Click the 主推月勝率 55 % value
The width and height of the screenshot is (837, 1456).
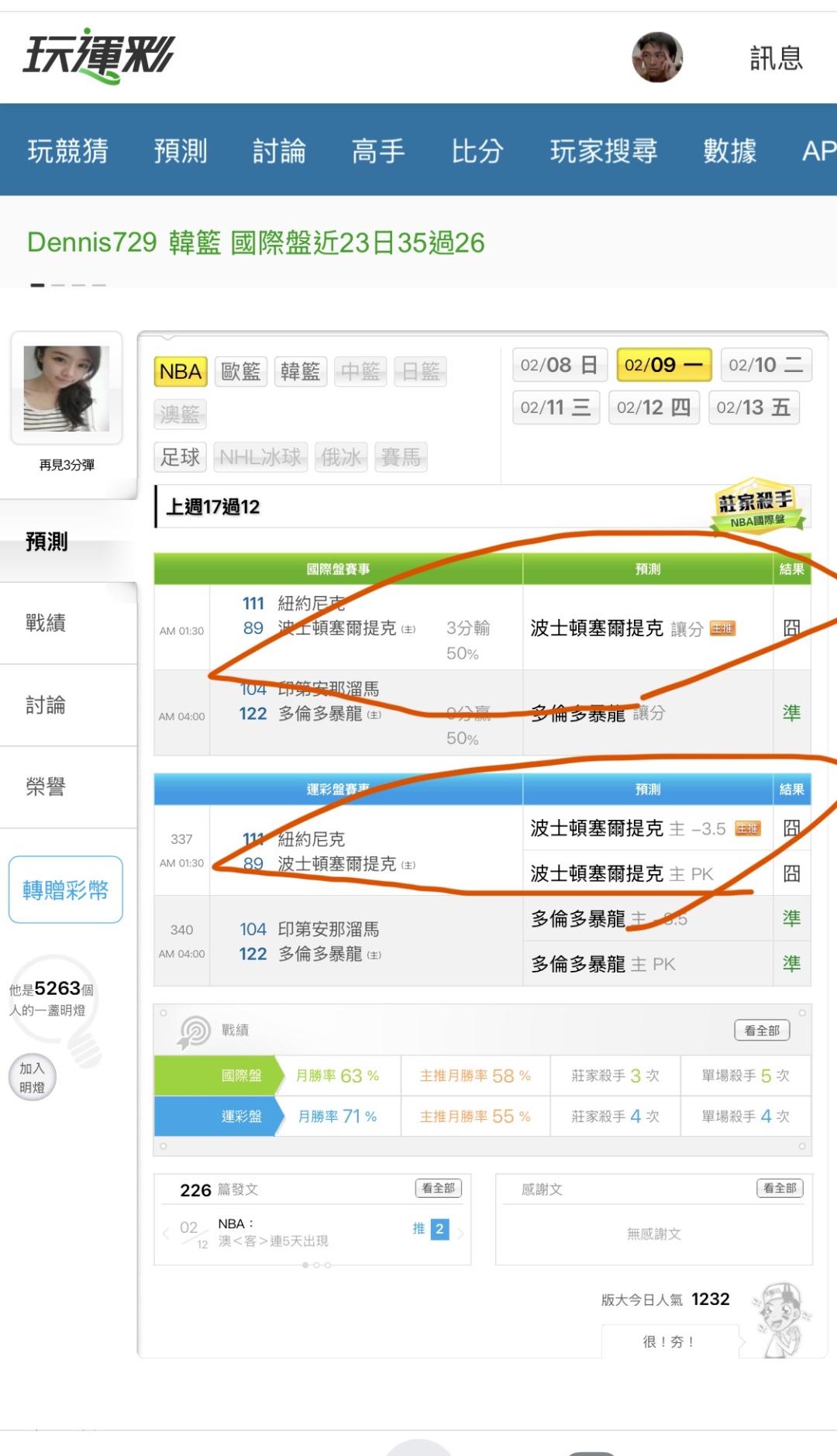(x=475, y=1117)
